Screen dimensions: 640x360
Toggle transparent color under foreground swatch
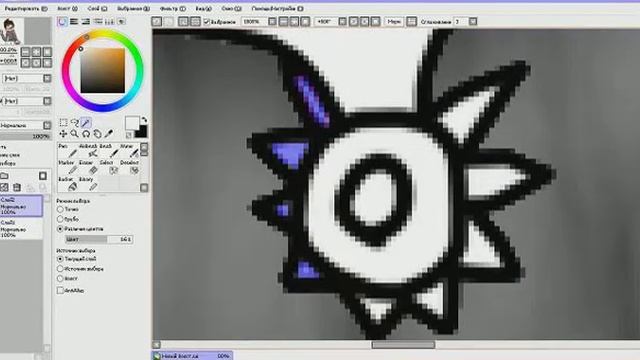pyautogui.click(x=129, y=135)
